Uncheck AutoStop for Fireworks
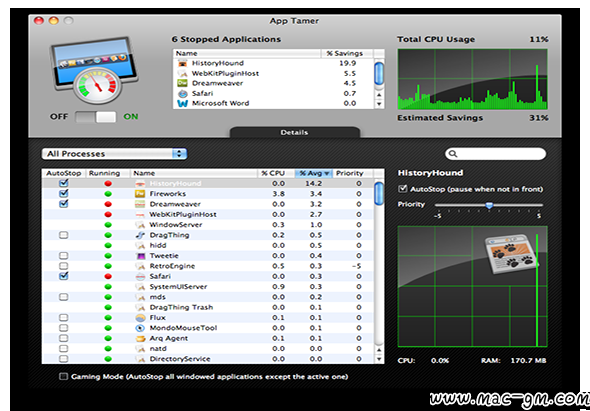Image resolution: width=590 pixels, height=411 pixels. [64, 193]
